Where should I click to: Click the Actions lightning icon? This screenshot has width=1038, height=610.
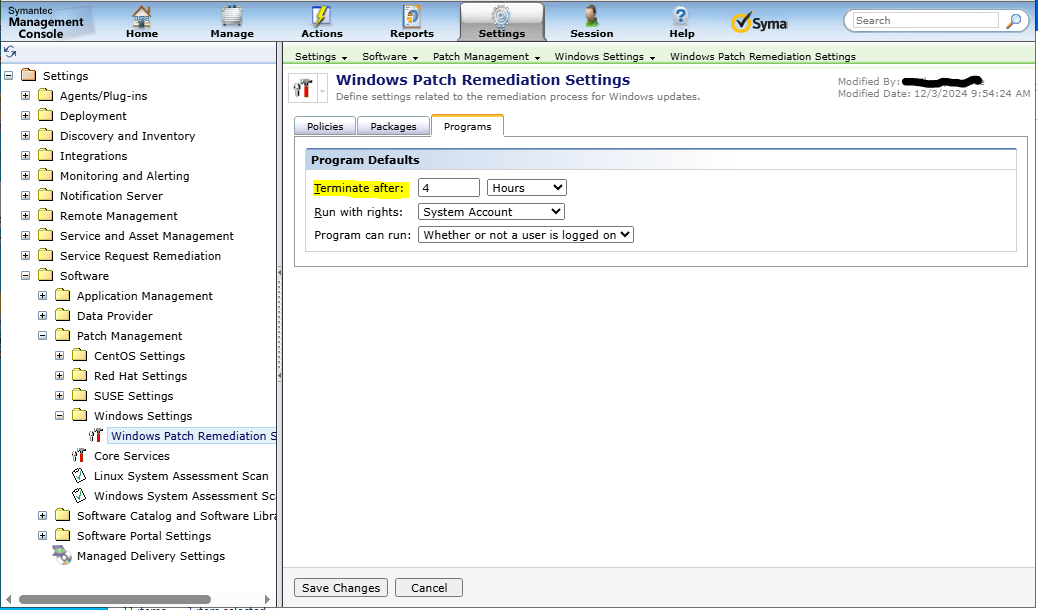point(321,17)
